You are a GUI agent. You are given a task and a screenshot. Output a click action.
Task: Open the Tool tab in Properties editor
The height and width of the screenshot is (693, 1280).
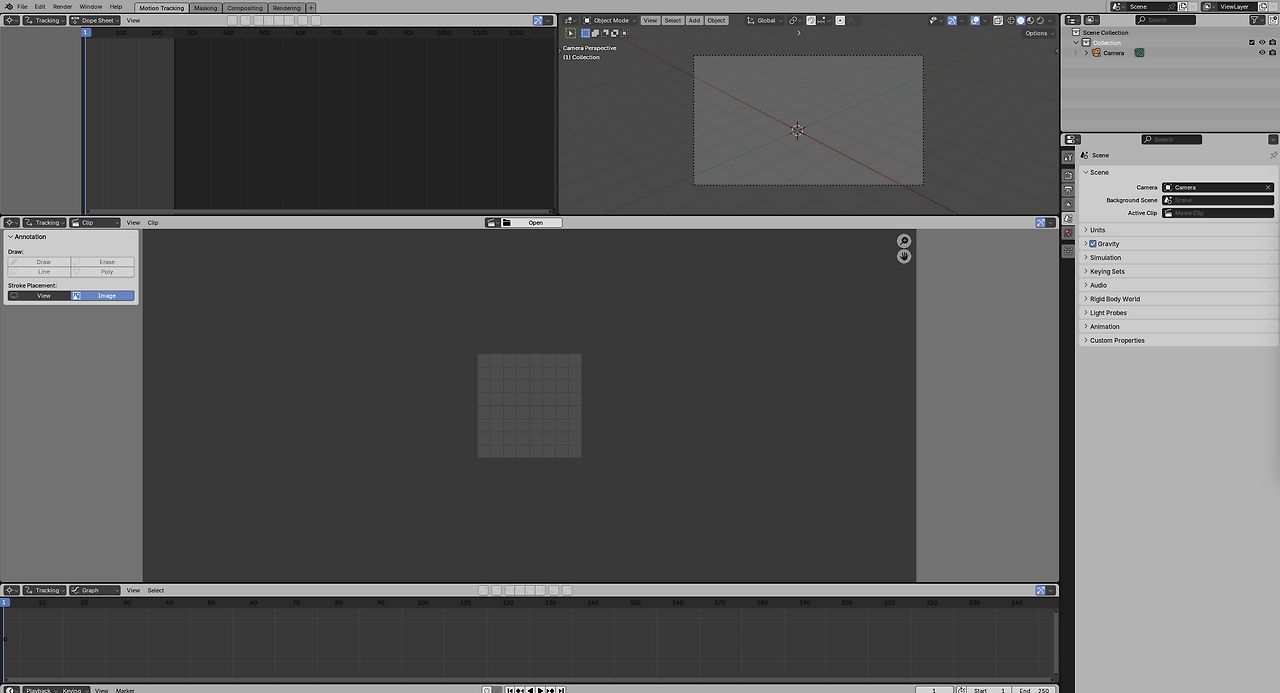point(1068,157)
